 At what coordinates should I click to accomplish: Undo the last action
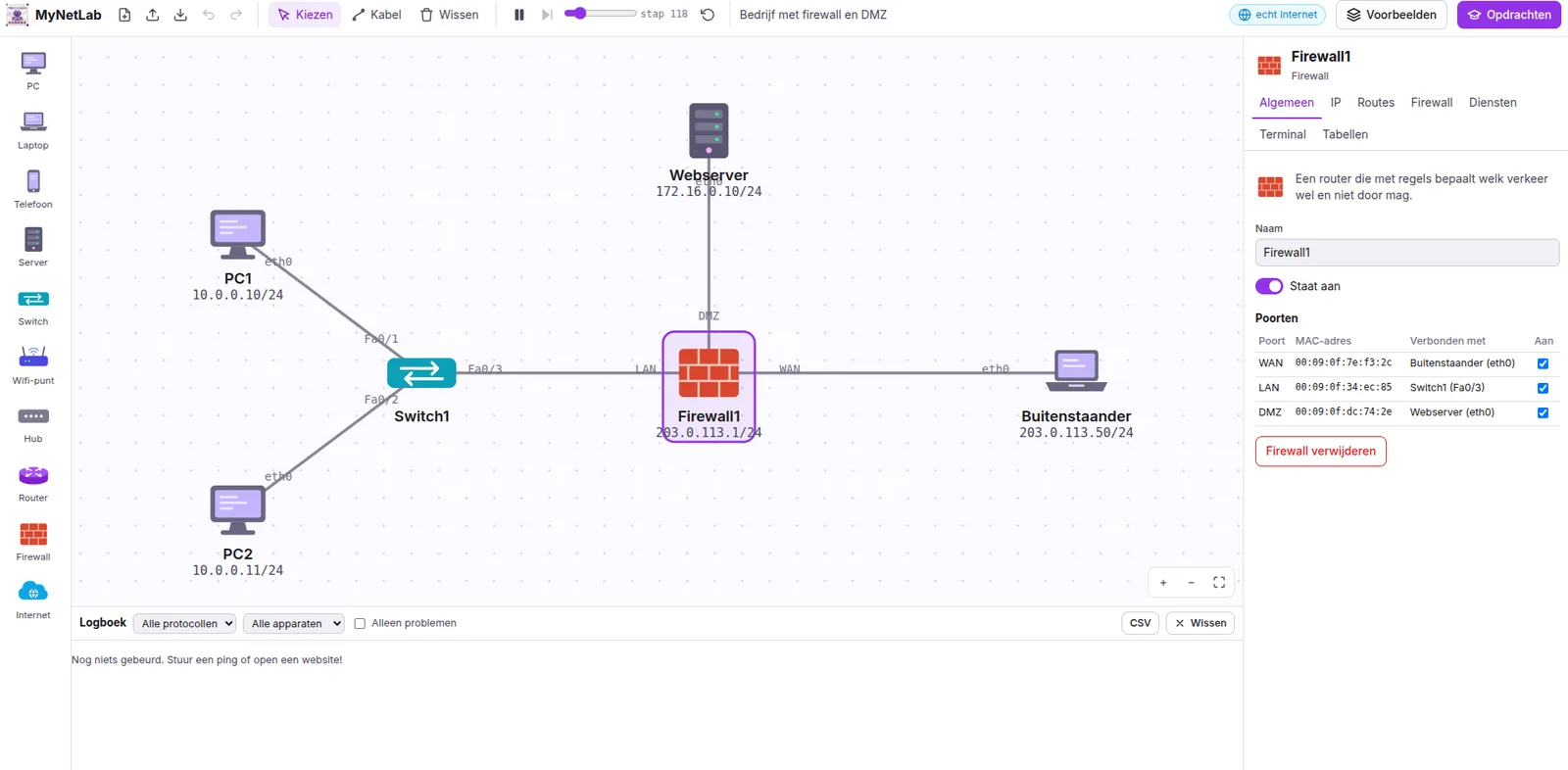209,15
